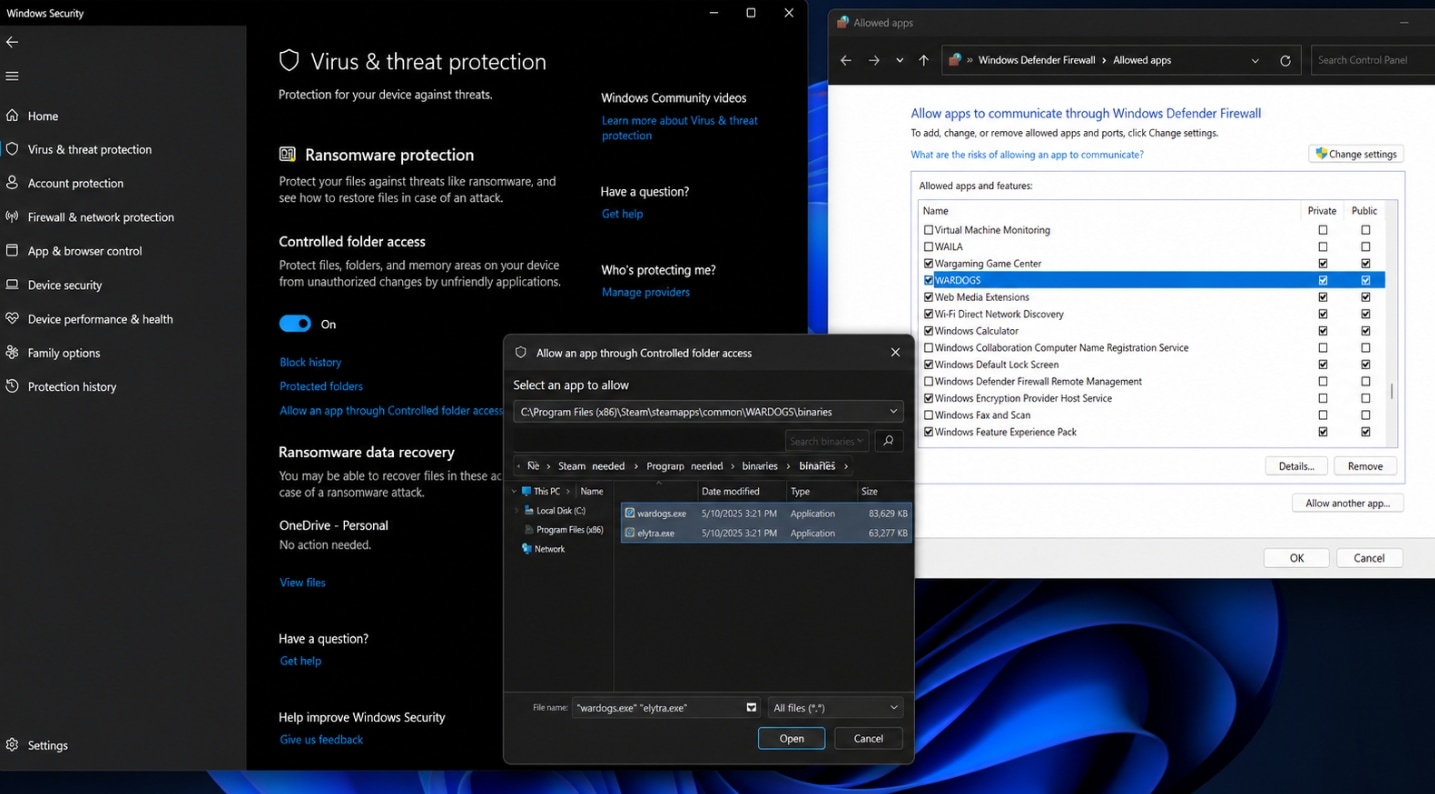Uncheck Wargaming Game Center app checkbox
Viewport: 1435px width, 794px height.
pos(929,264)
